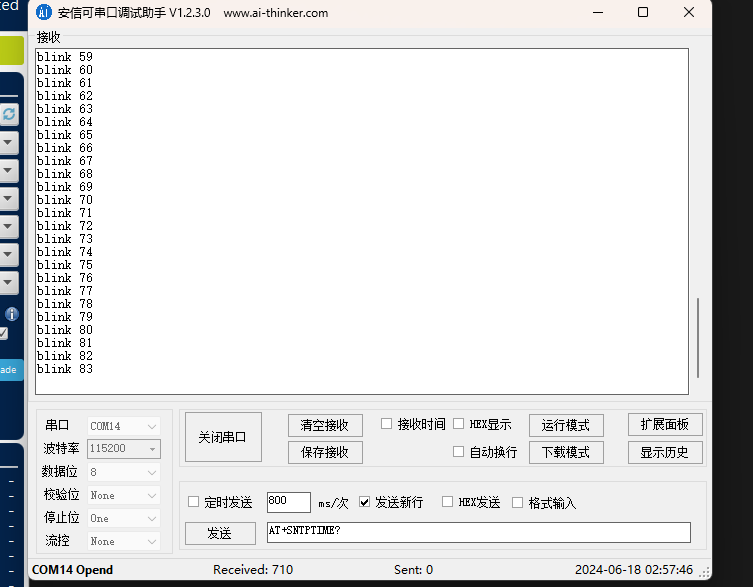Open the 数据位 dropdown

123,472
